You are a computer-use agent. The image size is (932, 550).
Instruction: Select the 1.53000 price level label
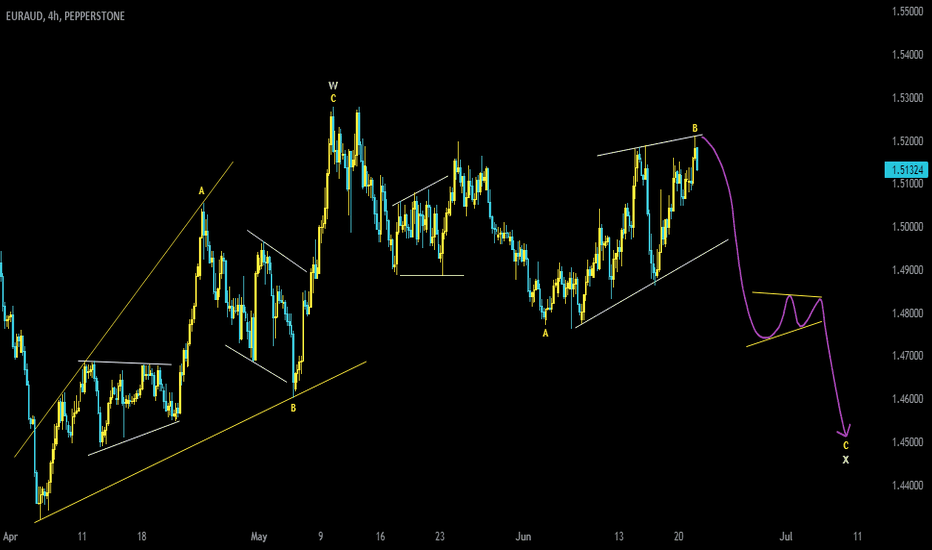[907, 98]
